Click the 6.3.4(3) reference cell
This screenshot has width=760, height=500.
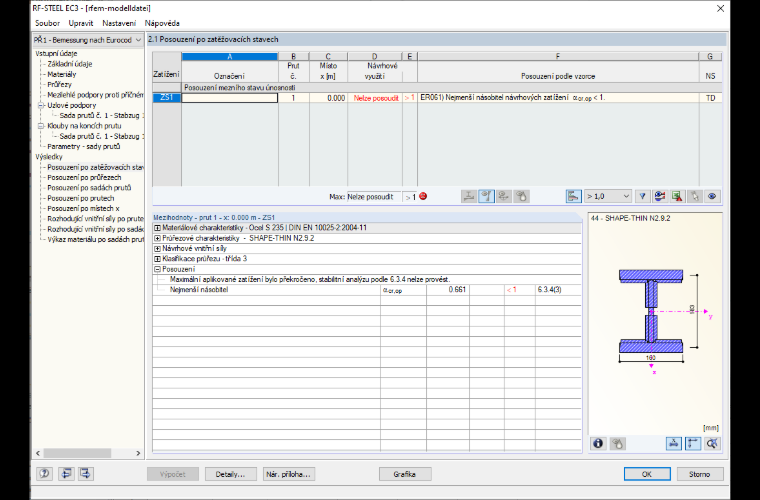pos(558,290)
